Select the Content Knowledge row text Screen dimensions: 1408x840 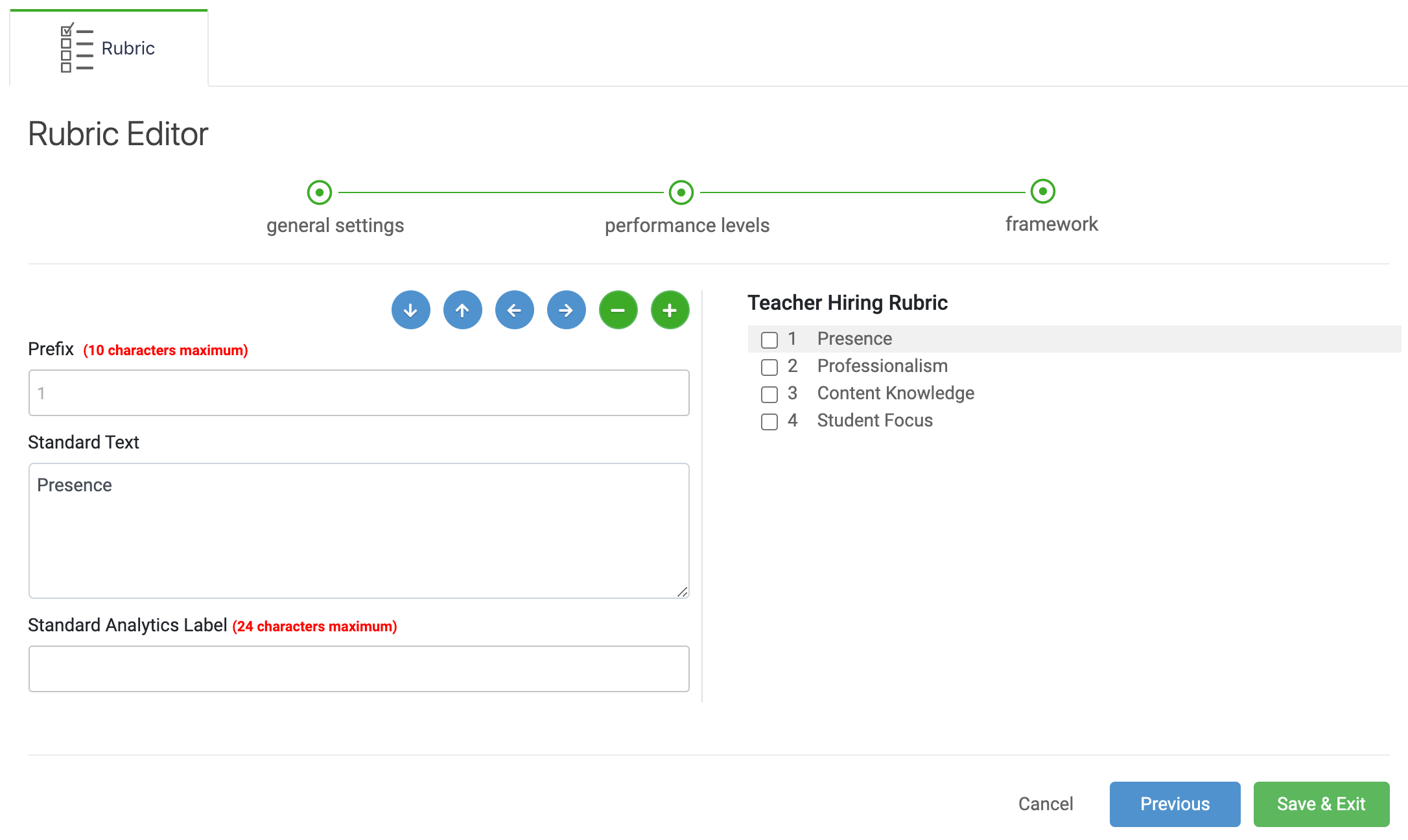click(x=895, y=393)
